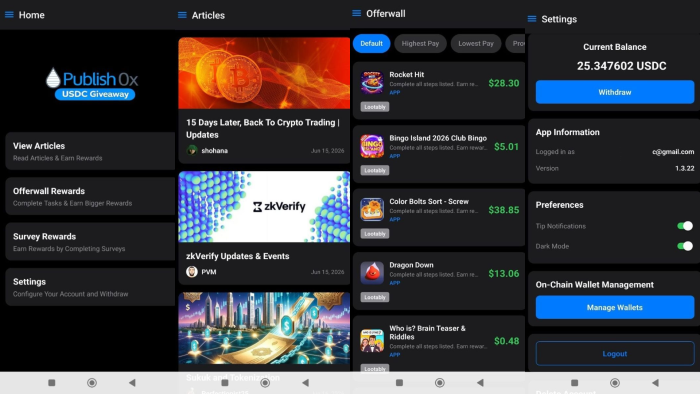Tap author name PVM
Viewport: 700px width, 394px height.
208,272
